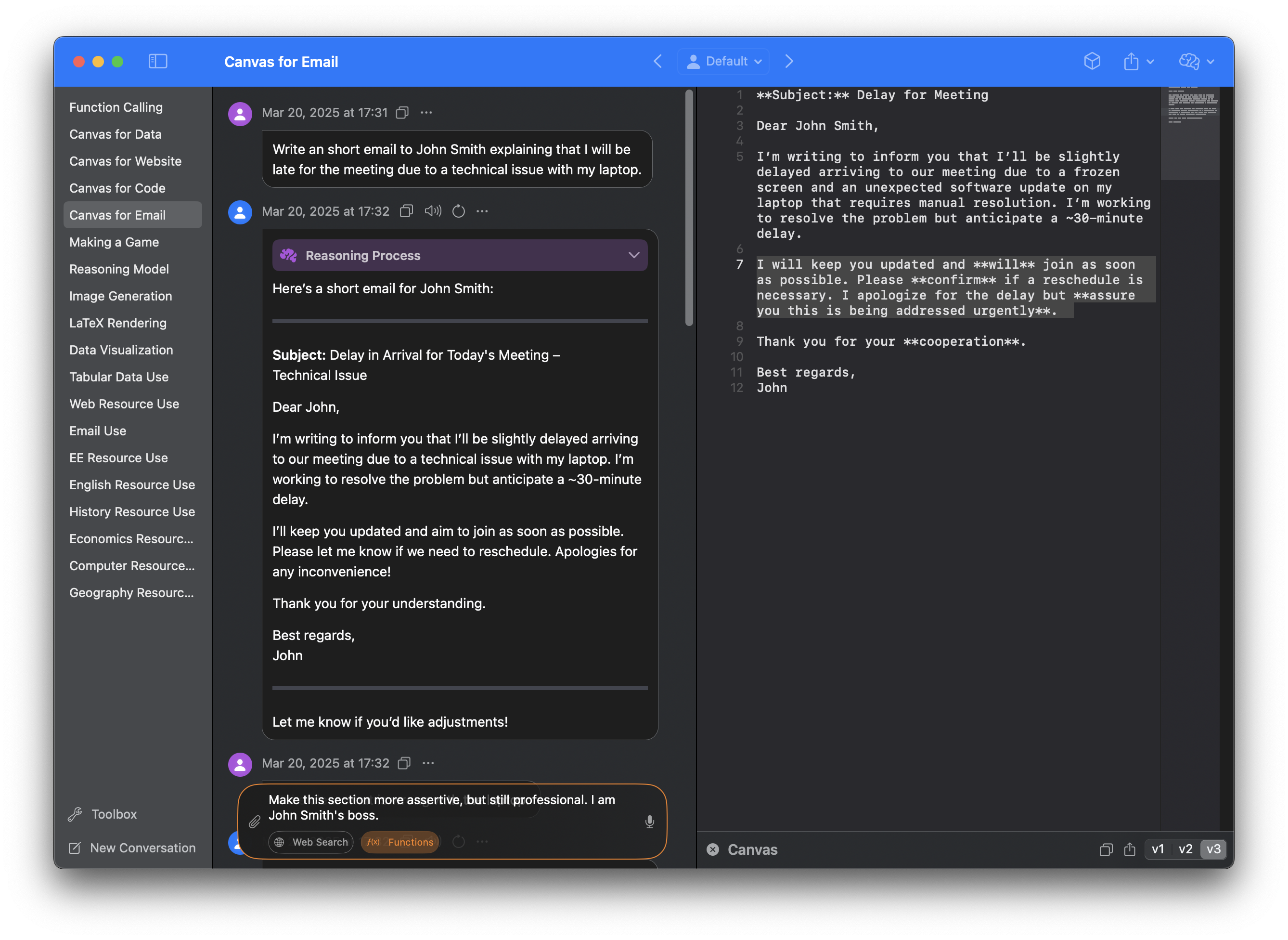
Task: Select Canvas for Code in sidebar
Action: tap(117, 188)
